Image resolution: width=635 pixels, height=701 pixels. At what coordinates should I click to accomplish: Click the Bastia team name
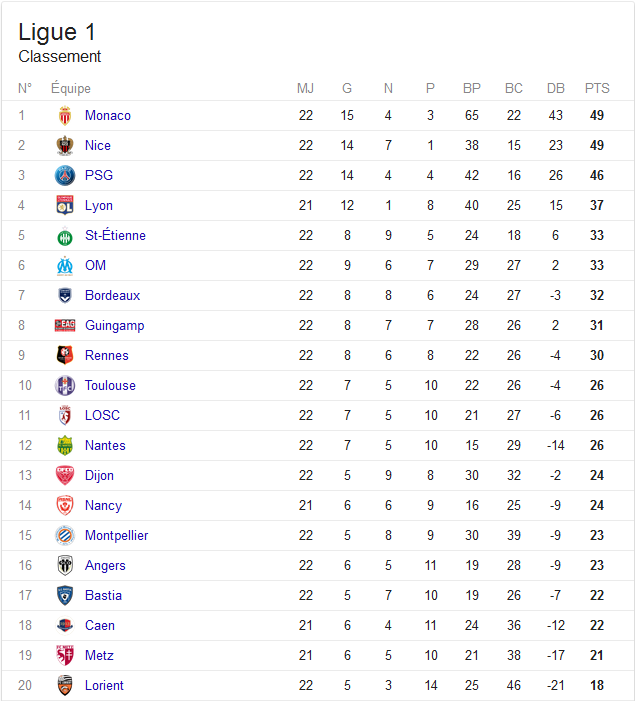(x=103, y=595)
